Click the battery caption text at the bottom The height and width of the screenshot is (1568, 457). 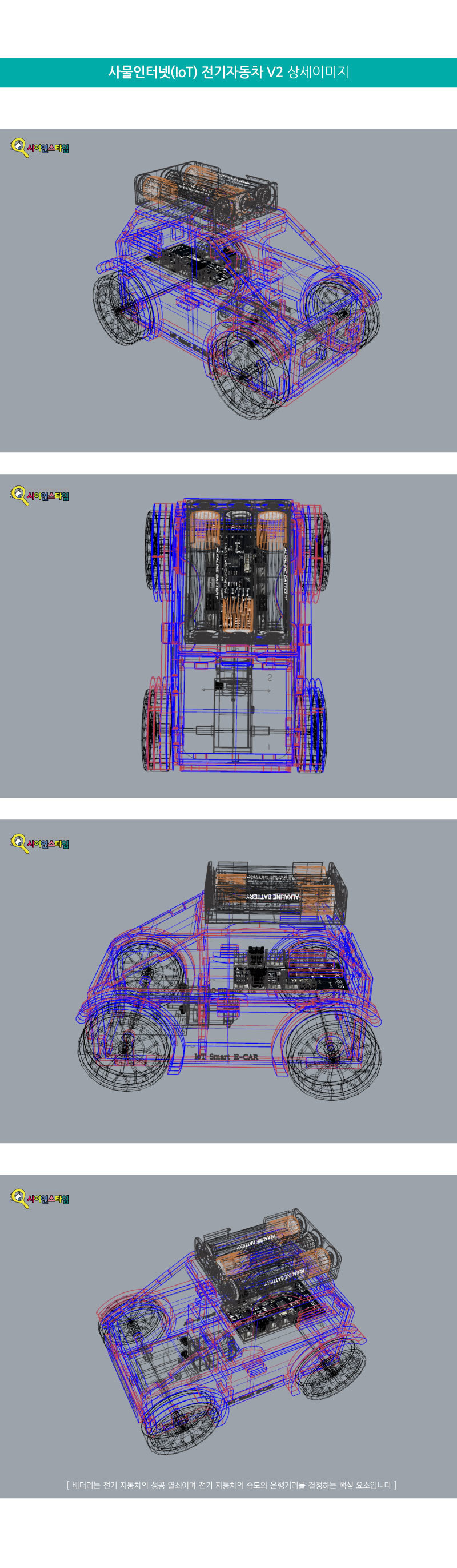tap(231, 1485)
